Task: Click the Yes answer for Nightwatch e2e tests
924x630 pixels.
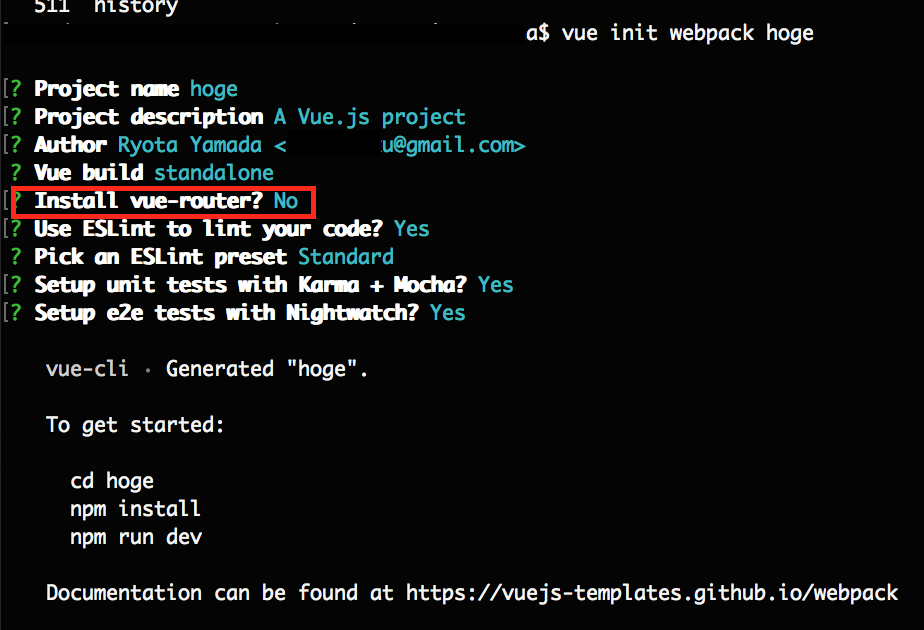Action: pos(447,313)
